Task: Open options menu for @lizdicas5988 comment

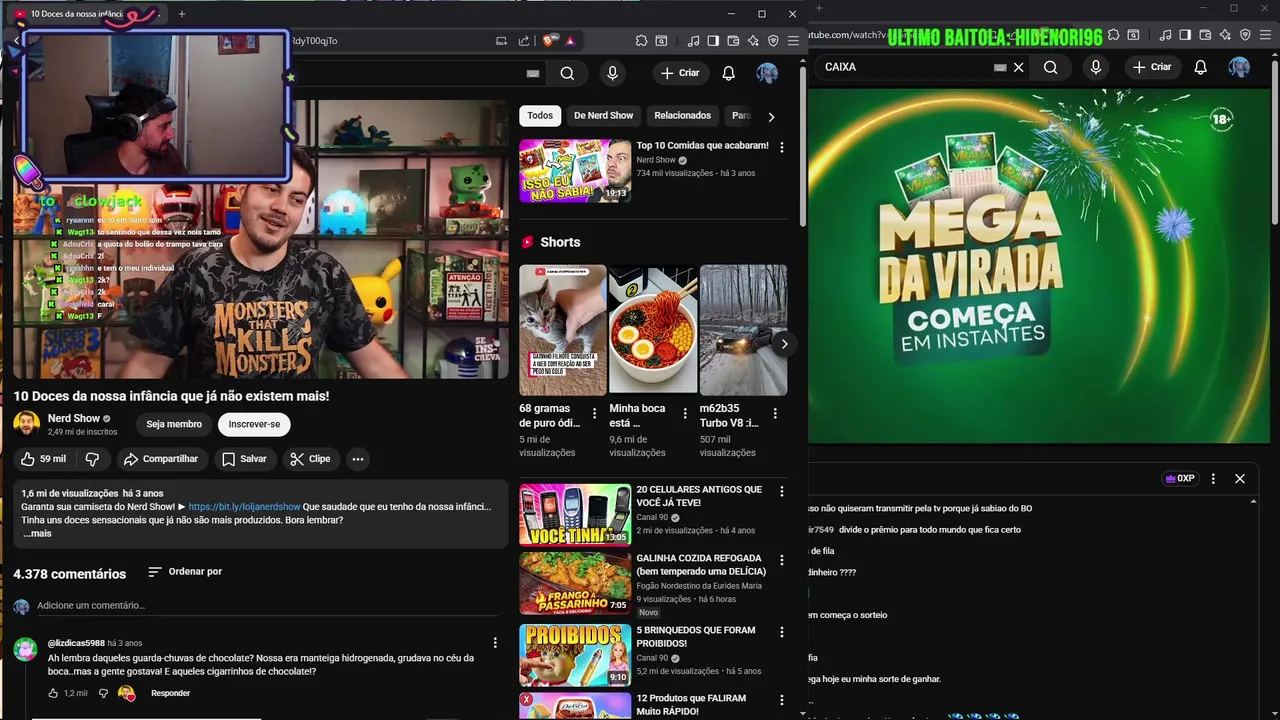Action: click(494, 643)
